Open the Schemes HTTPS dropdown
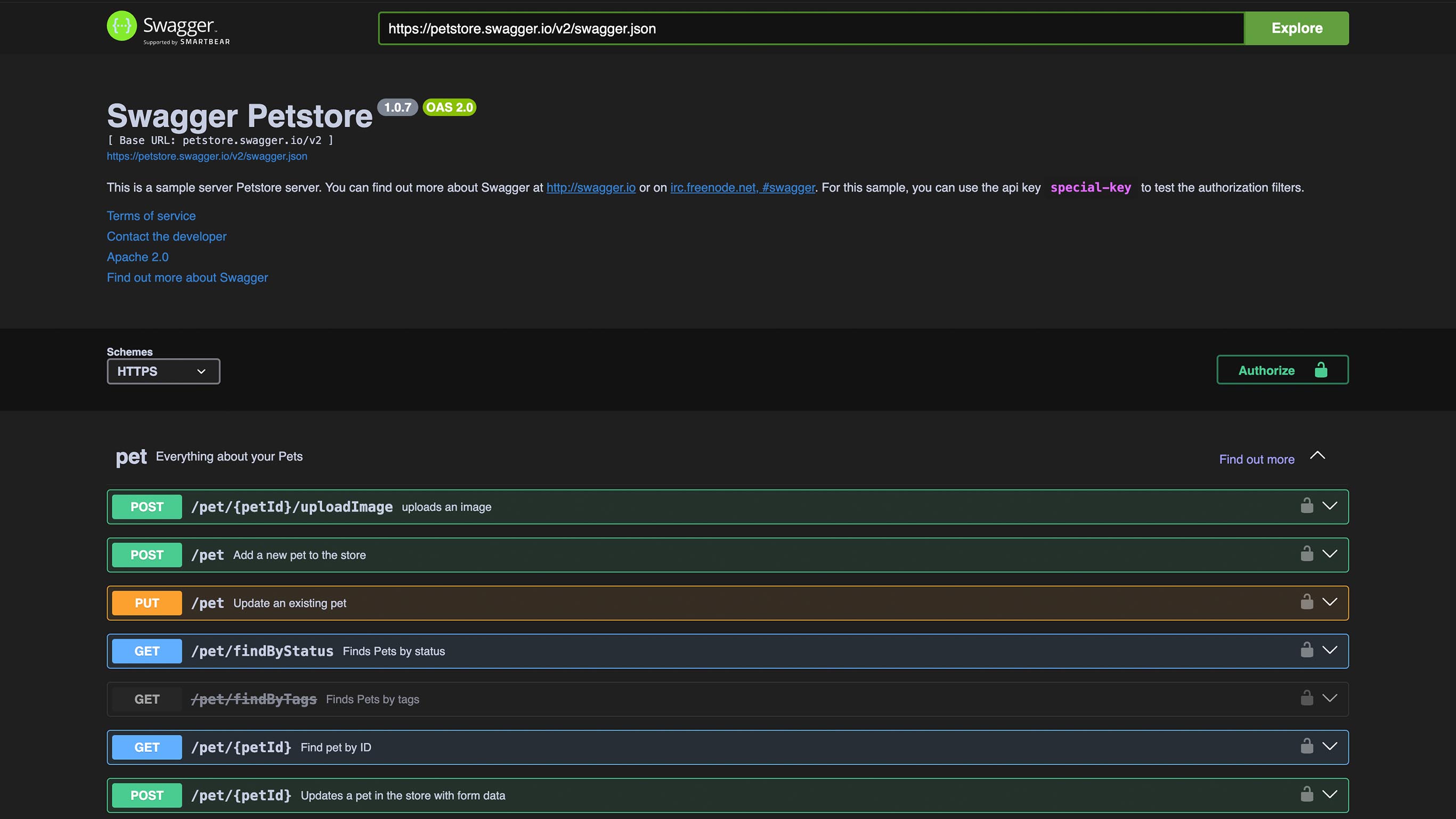Image resolution: width=1456 pixels, height=819 pixels. pos(164,371)
